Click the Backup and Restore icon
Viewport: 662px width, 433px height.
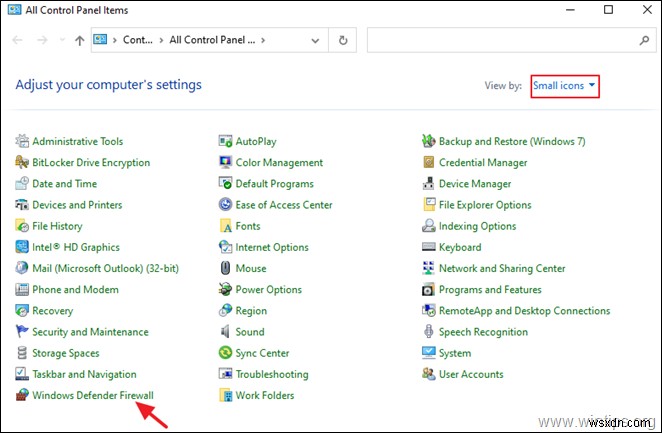tap(429, 141)
